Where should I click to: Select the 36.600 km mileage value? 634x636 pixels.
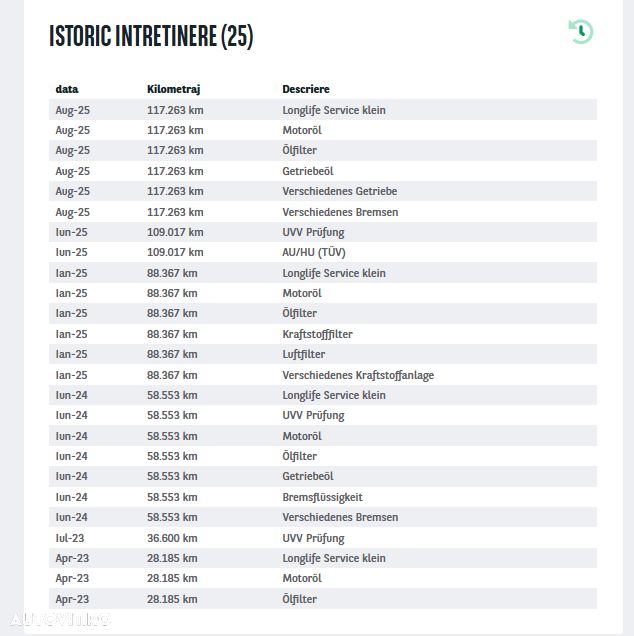172,538
